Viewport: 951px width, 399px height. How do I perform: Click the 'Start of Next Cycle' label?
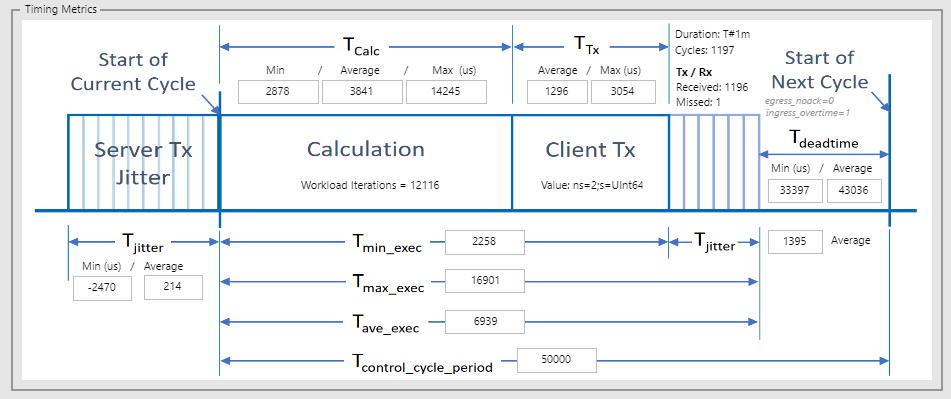pos(820,70)
